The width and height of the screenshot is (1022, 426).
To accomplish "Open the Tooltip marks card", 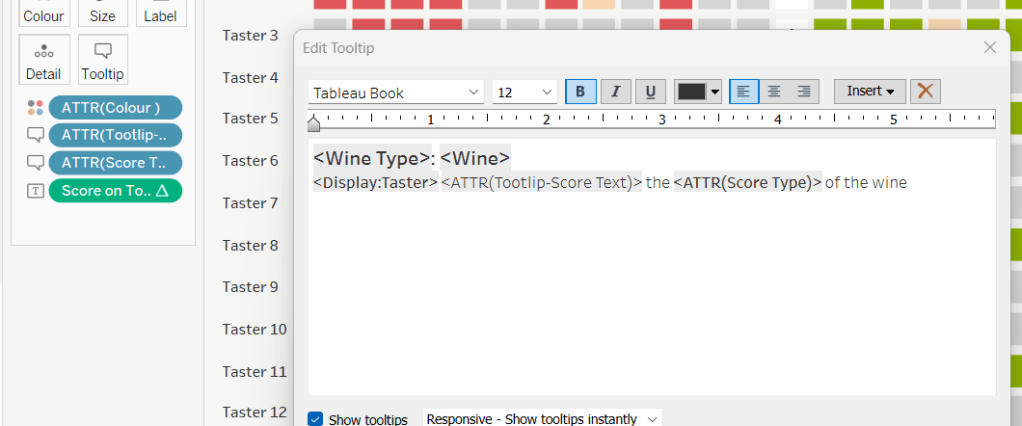I will coord(103,60).
